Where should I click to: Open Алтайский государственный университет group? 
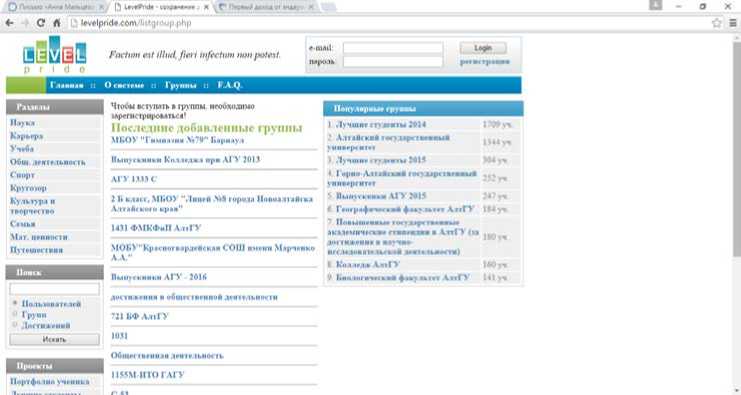[388, 142]
